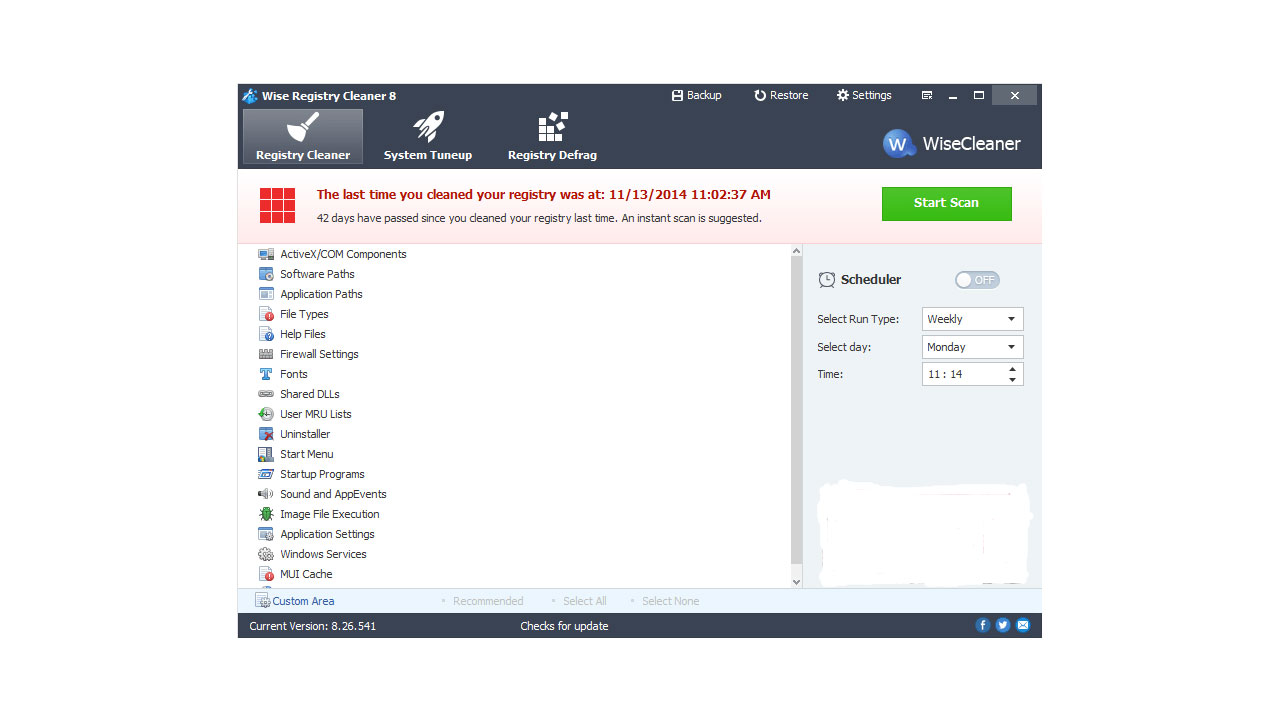Click the Sound and AppEvents icon
The image size is (1280, 720).
coord(266,494)
